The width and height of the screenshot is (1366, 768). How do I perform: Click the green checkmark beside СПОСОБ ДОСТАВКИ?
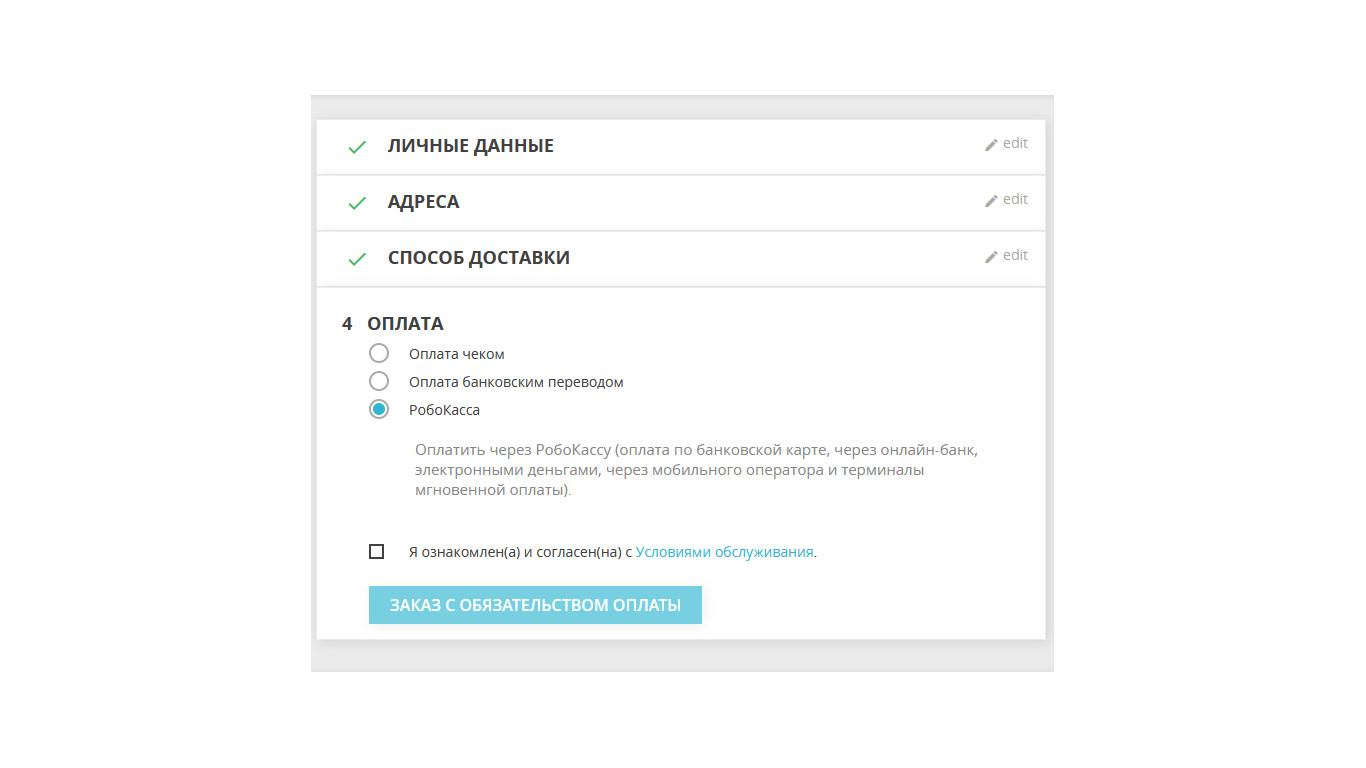(357, 259)
